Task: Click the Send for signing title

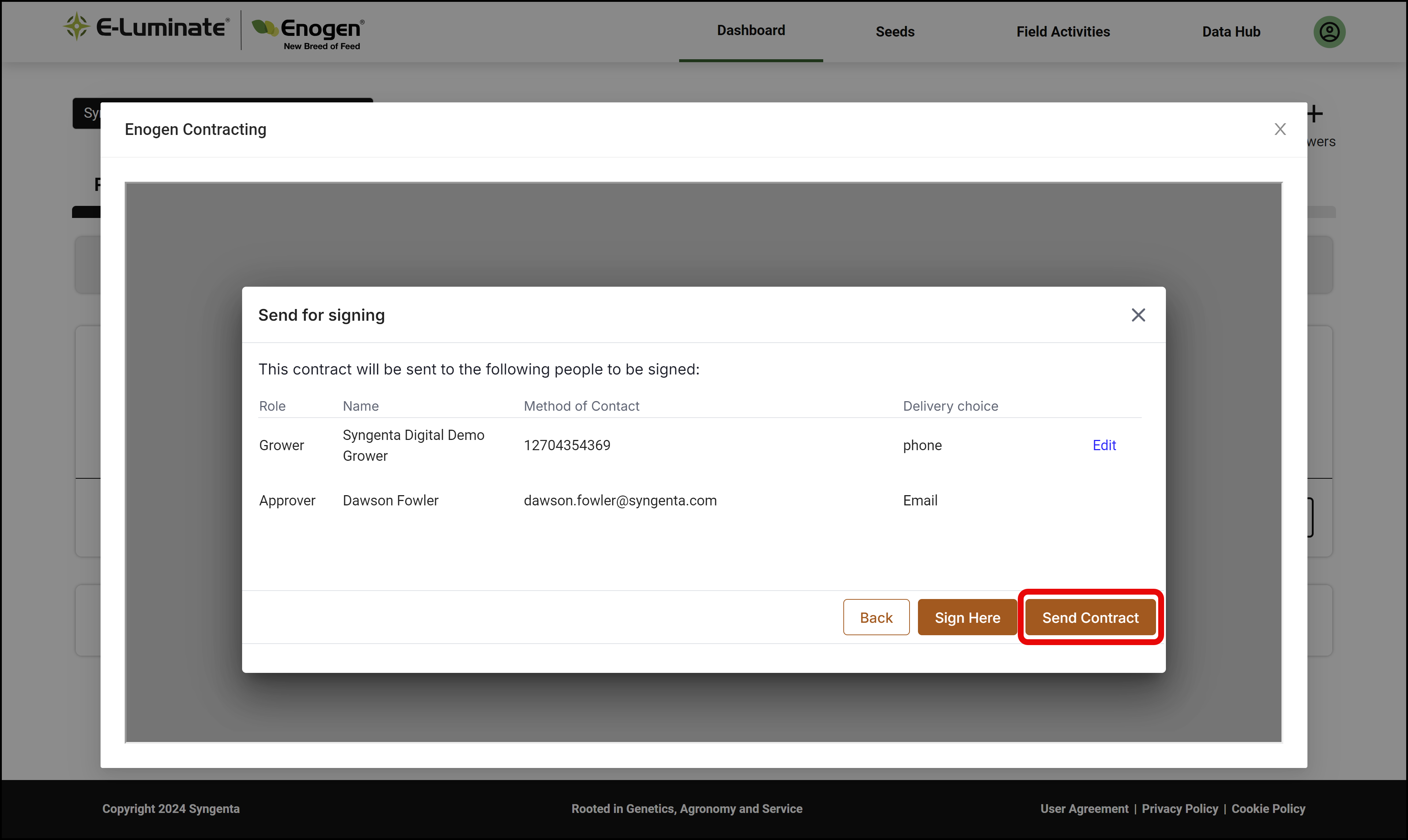Action: click(x=321, y=315)
